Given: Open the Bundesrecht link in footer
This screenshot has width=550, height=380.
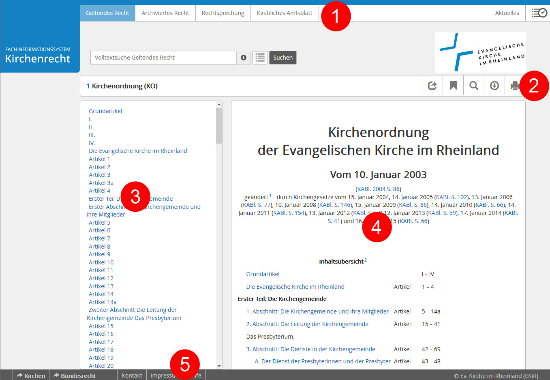Looking at the screenshot, I should coord(74,375).
